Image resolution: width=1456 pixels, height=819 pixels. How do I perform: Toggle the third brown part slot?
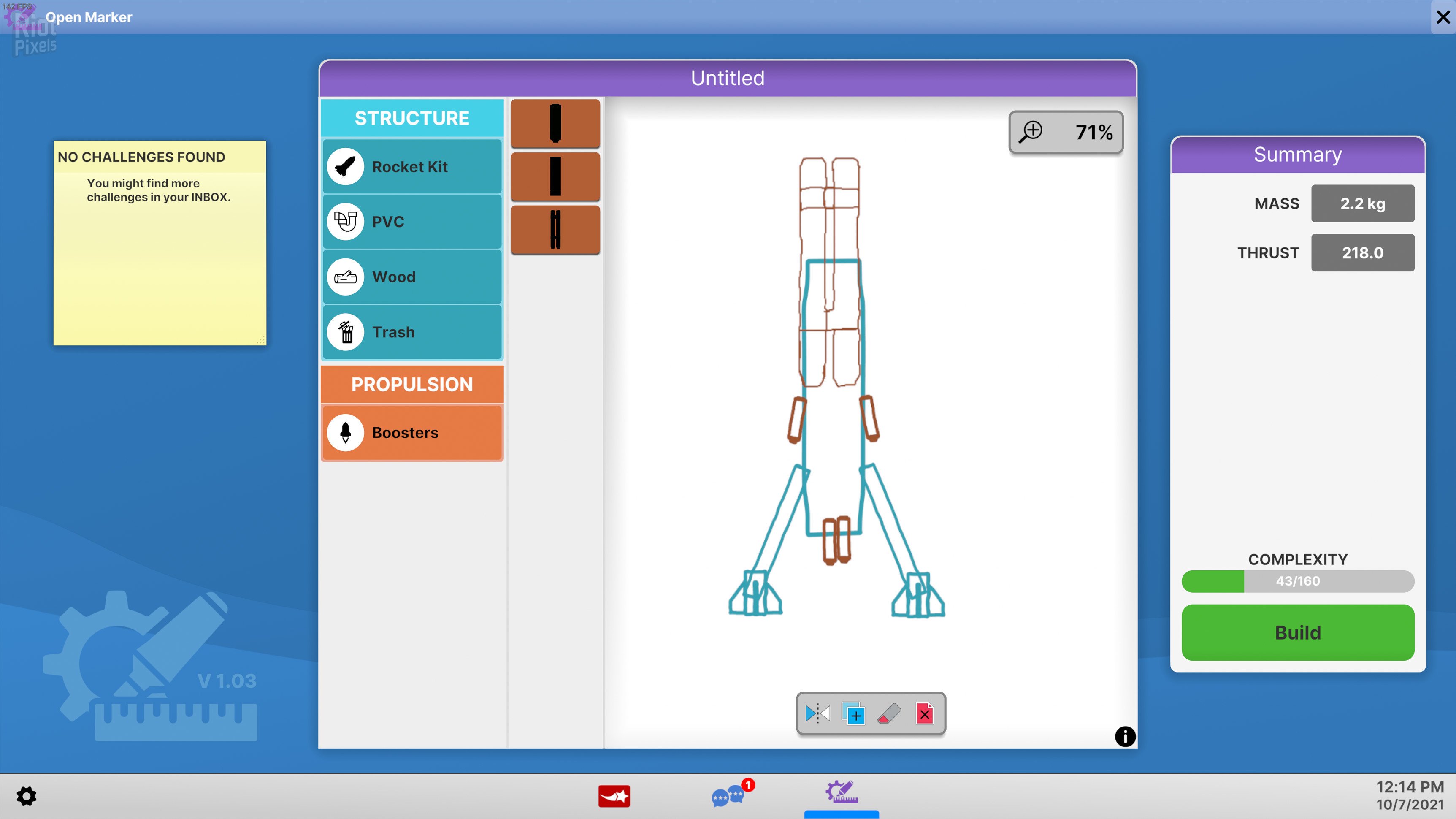pyautogui.click(x=555, y=230)
